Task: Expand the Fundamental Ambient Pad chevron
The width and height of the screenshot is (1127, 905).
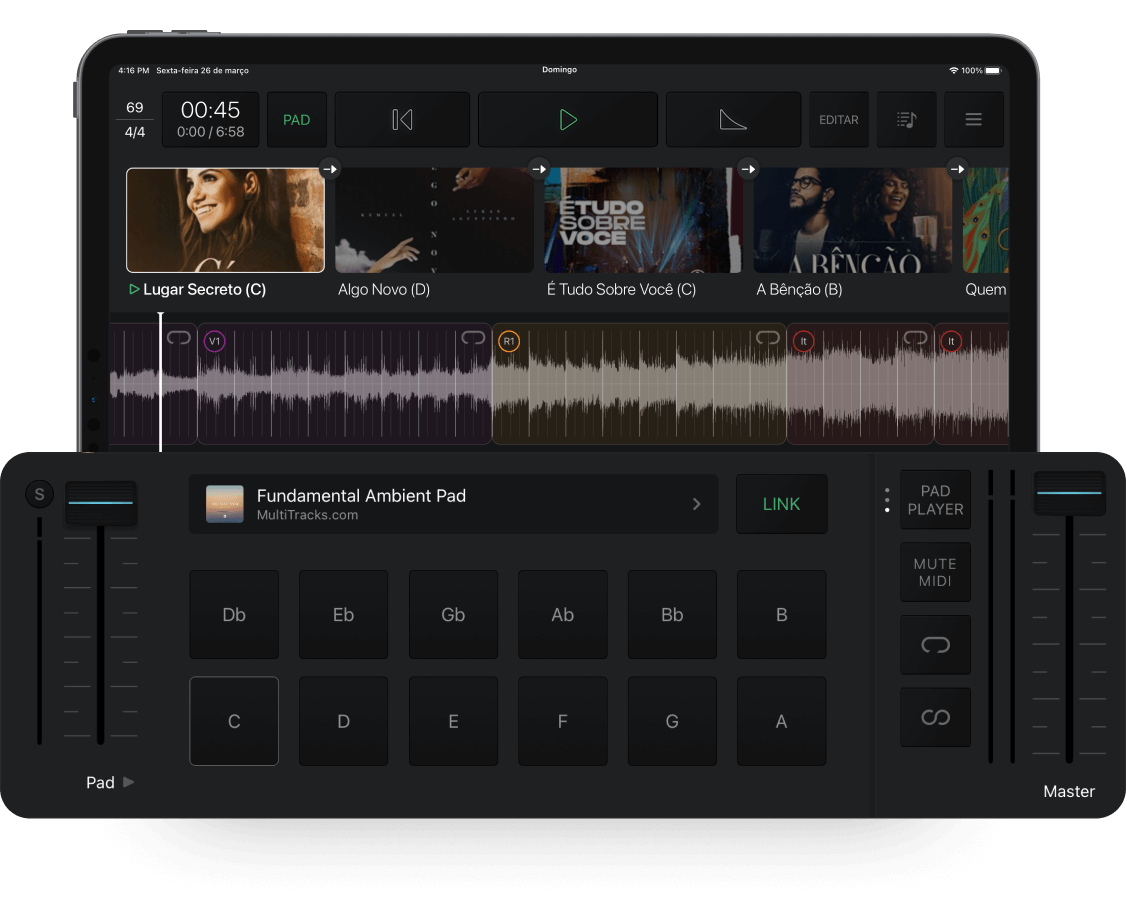Action: (697, 504)
